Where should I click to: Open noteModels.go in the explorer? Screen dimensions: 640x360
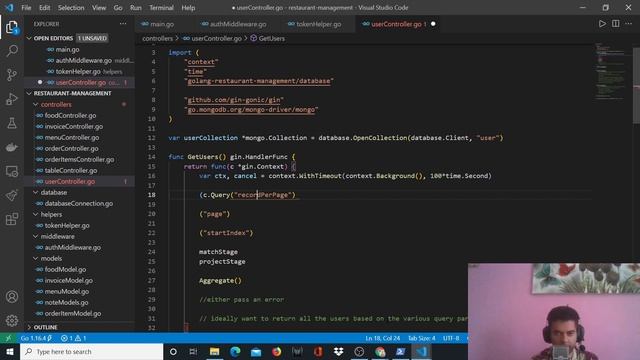[66, 302]
